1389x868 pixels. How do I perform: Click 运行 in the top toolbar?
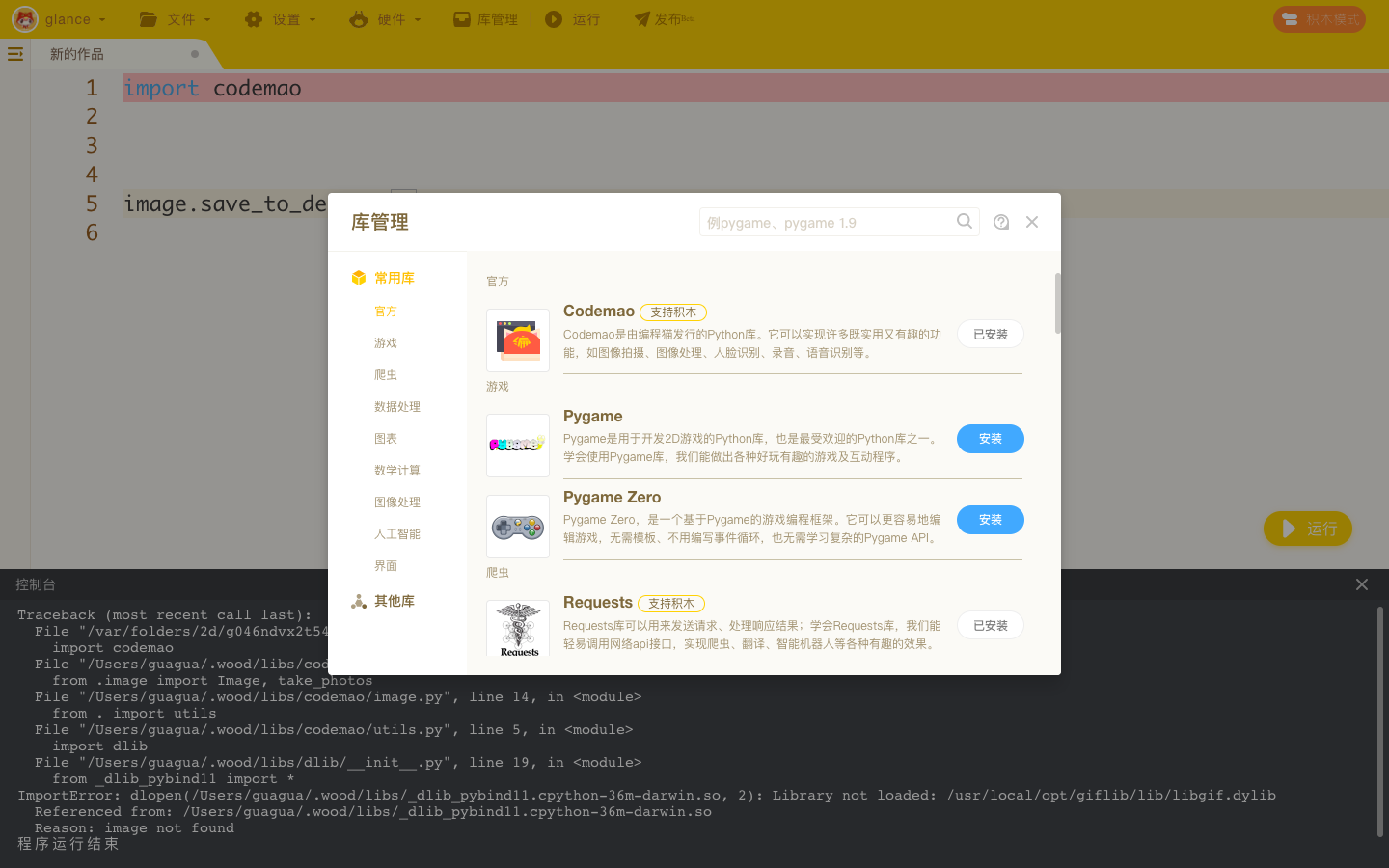573,19
